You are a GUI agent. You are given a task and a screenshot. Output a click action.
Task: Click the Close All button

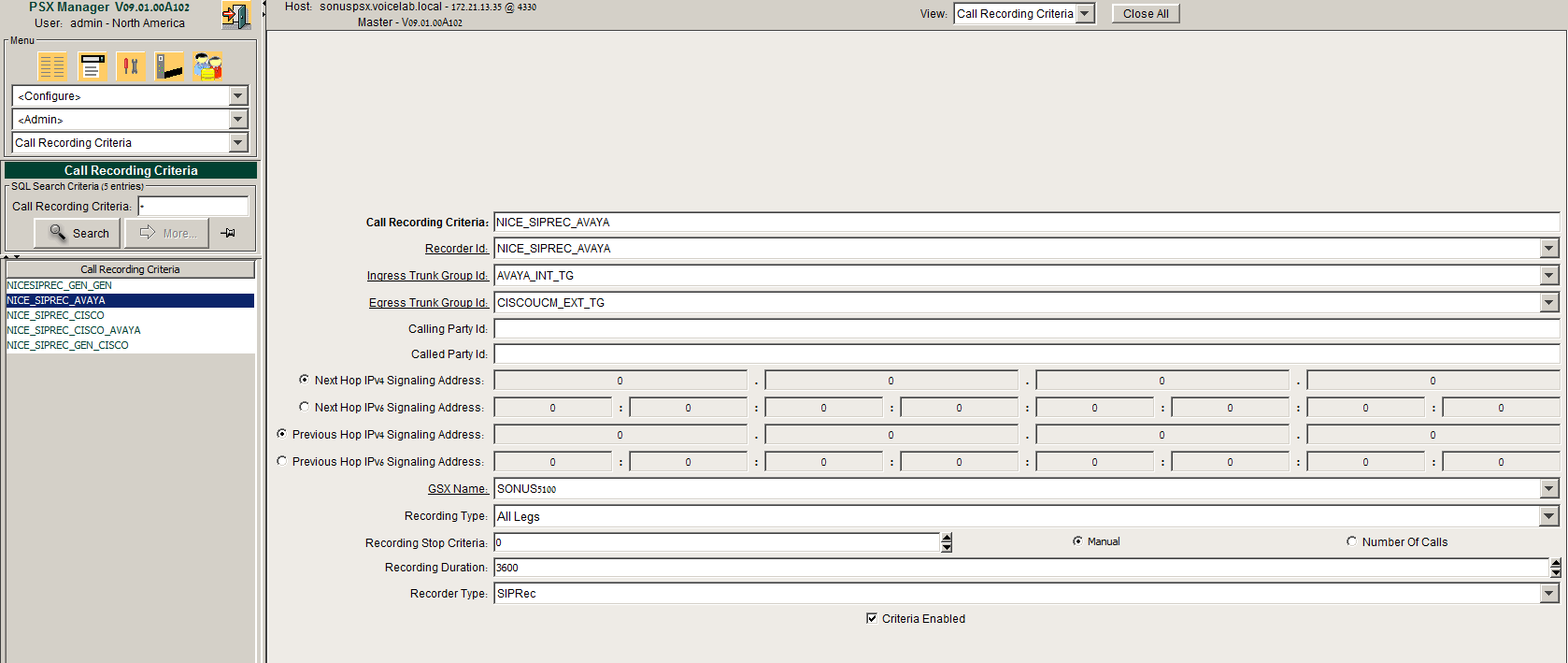click(1146, 13)
